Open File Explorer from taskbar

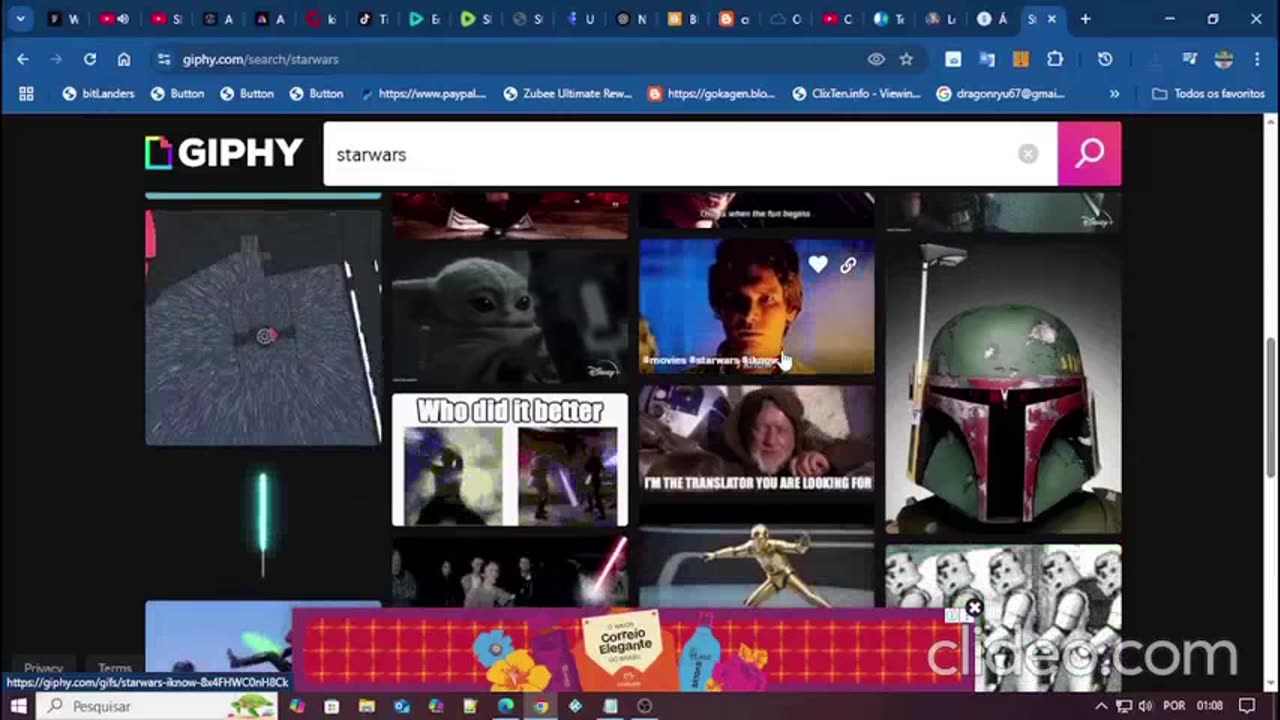pos(366,706)
